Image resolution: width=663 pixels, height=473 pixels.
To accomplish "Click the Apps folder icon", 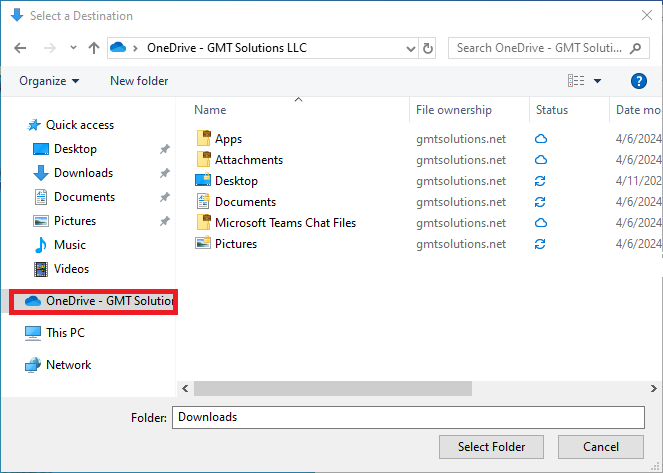I will [x=203, y=138].
